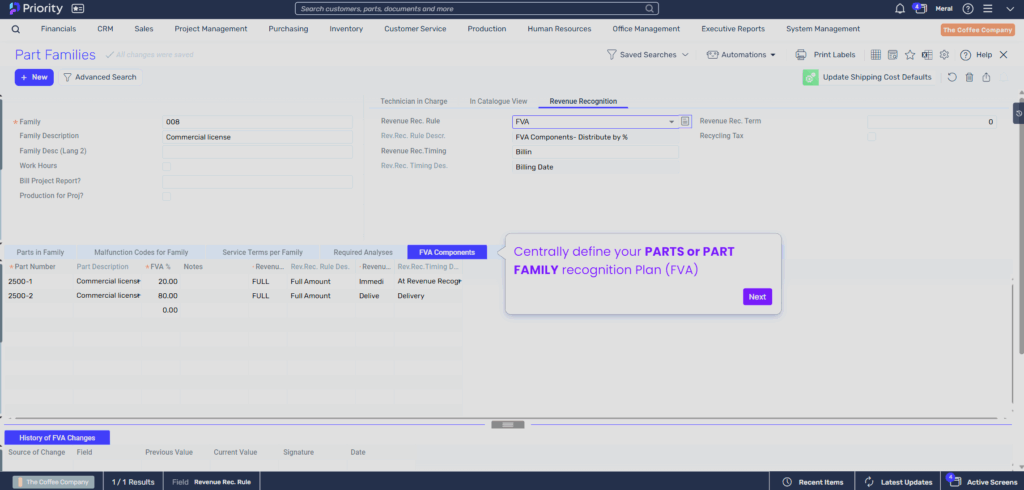Switch to table grid view icon
The width and height of the screenshot is (1024, 490).
876,55
